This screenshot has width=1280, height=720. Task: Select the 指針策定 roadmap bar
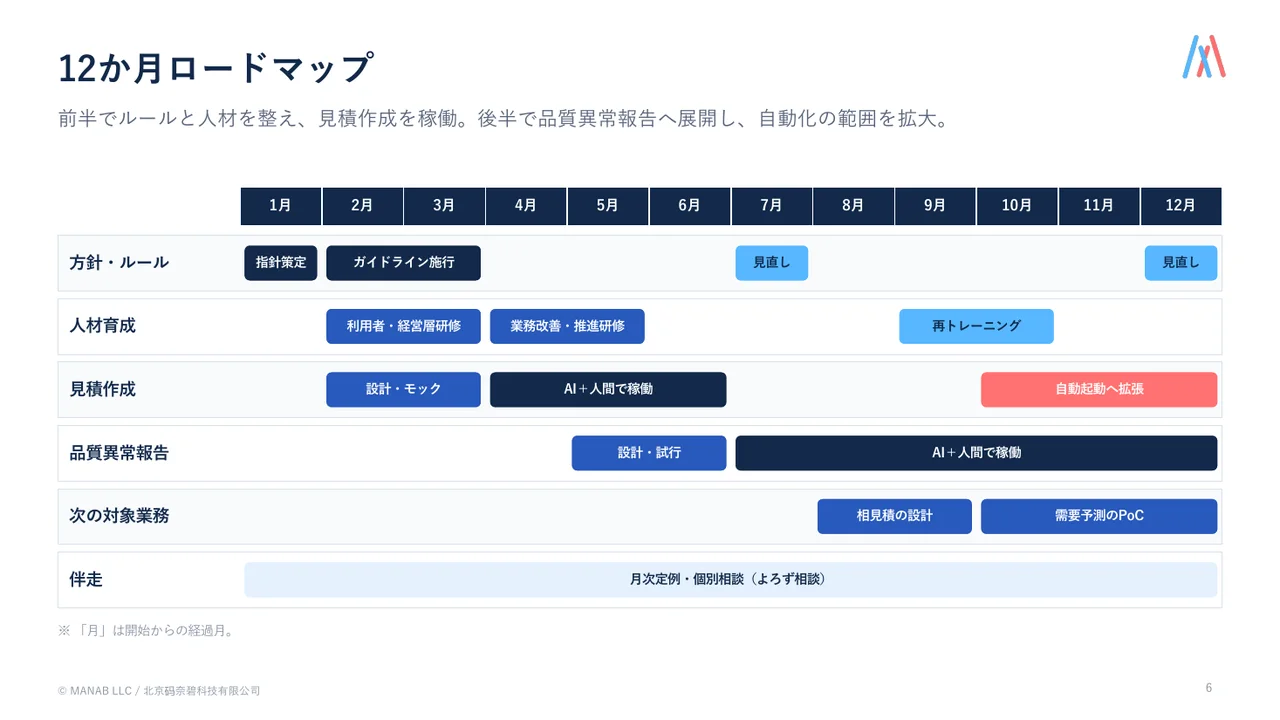coord(281,263)
